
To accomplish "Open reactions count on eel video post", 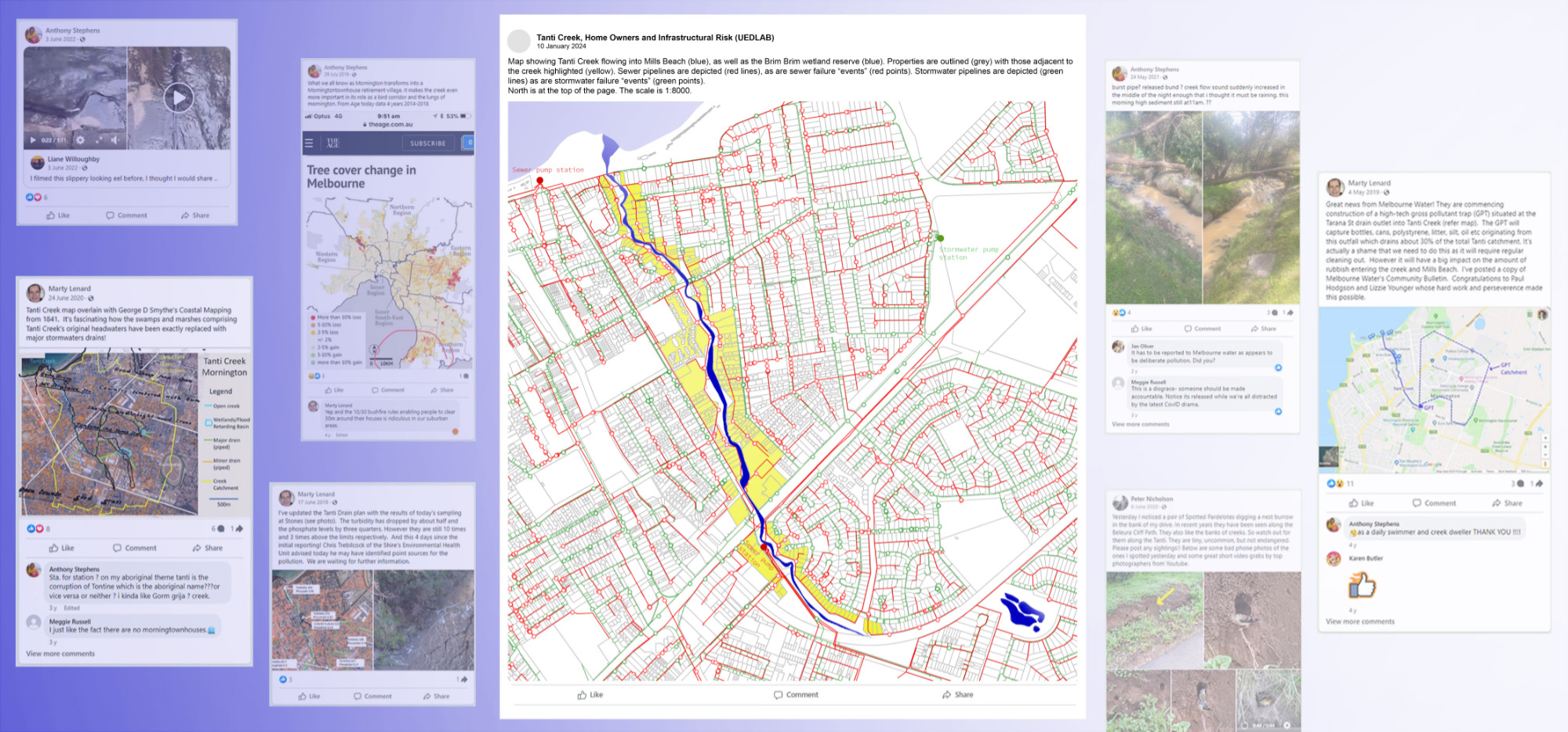I will click(x=37, y=197).
